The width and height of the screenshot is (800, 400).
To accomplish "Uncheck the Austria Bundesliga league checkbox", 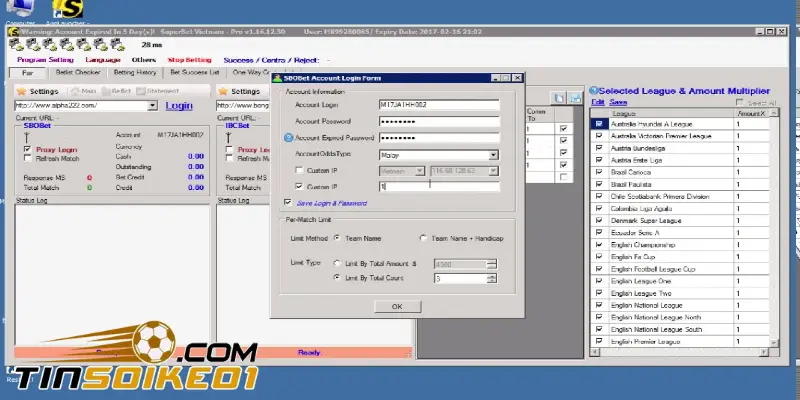I will pos(598,148).
